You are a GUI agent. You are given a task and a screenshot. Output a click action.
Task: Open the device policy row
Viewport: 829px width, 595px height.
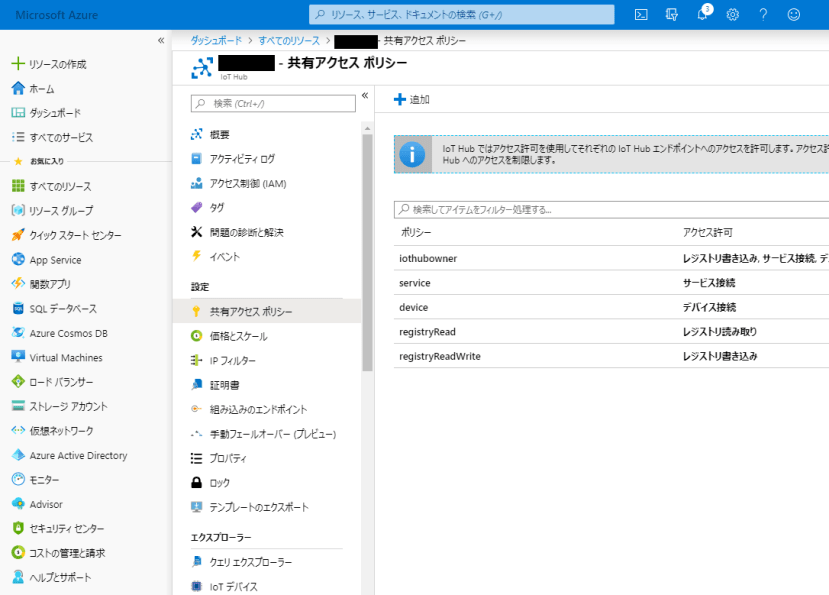point(611,307)
